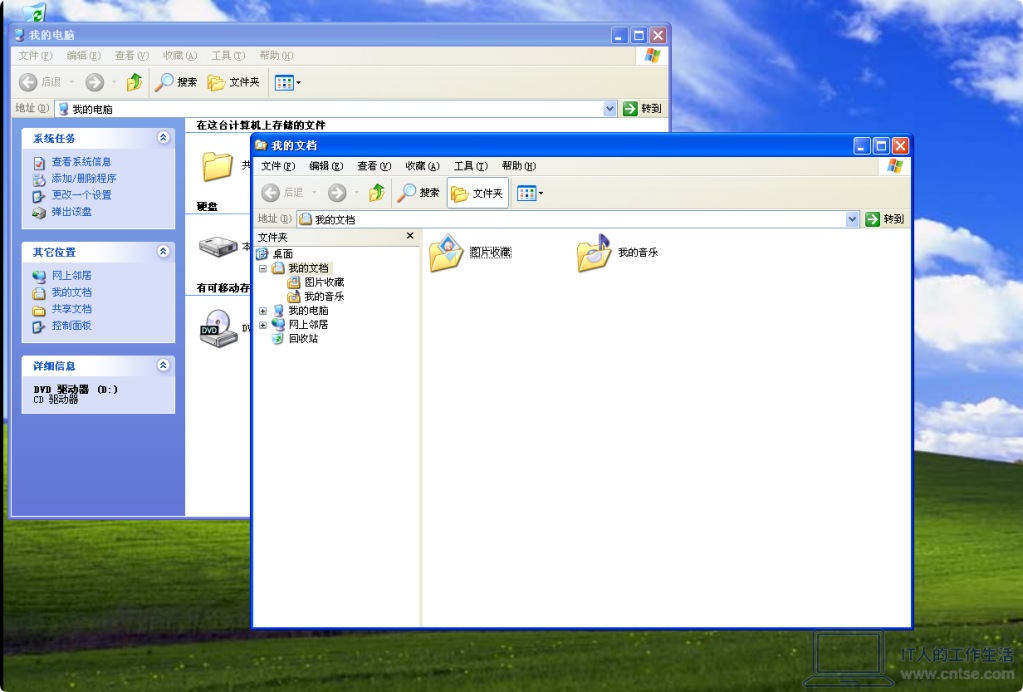The image size is (1023, 692).
Task: Open 我的文档 link in 其它位置 panel
Action: 72,292
